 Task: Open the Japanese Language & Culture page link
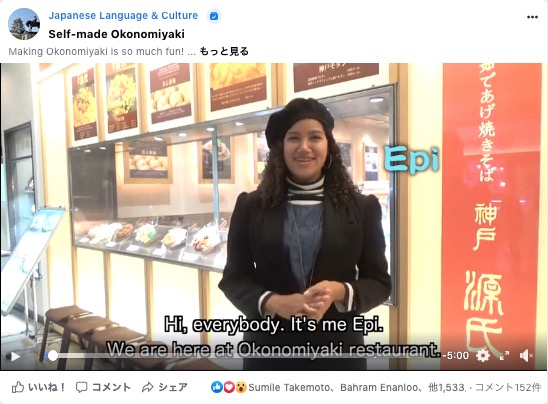click(123, 16)
